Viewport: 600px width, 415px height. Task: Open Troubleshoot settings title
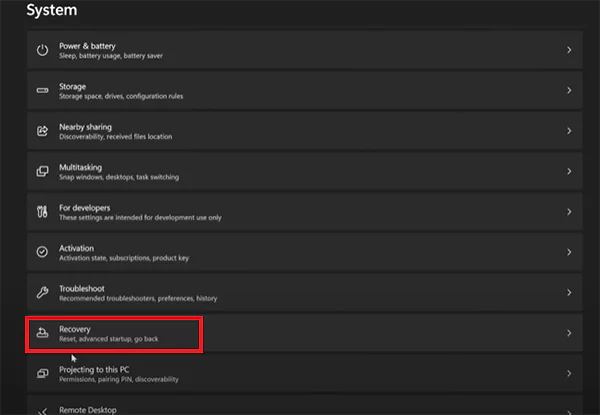82,289
